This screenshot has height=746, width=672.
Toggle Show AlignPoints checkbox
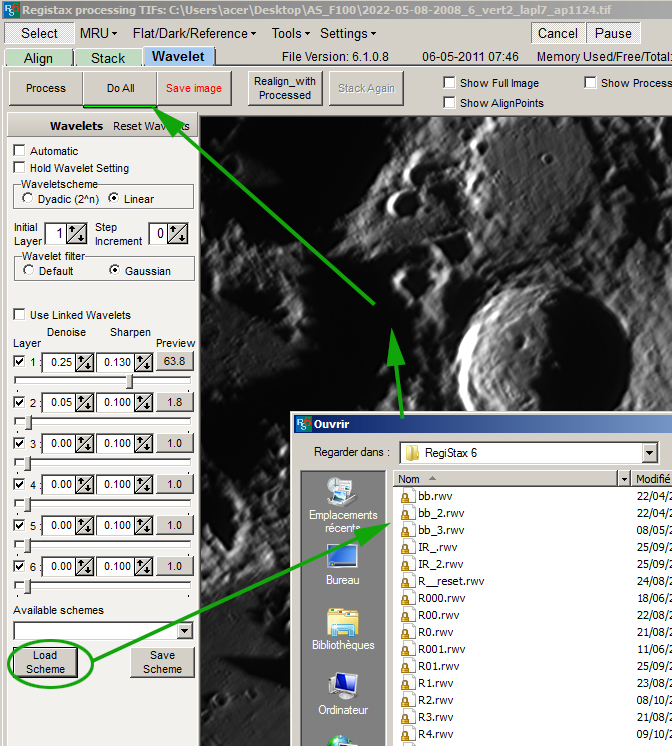[449, 102]
